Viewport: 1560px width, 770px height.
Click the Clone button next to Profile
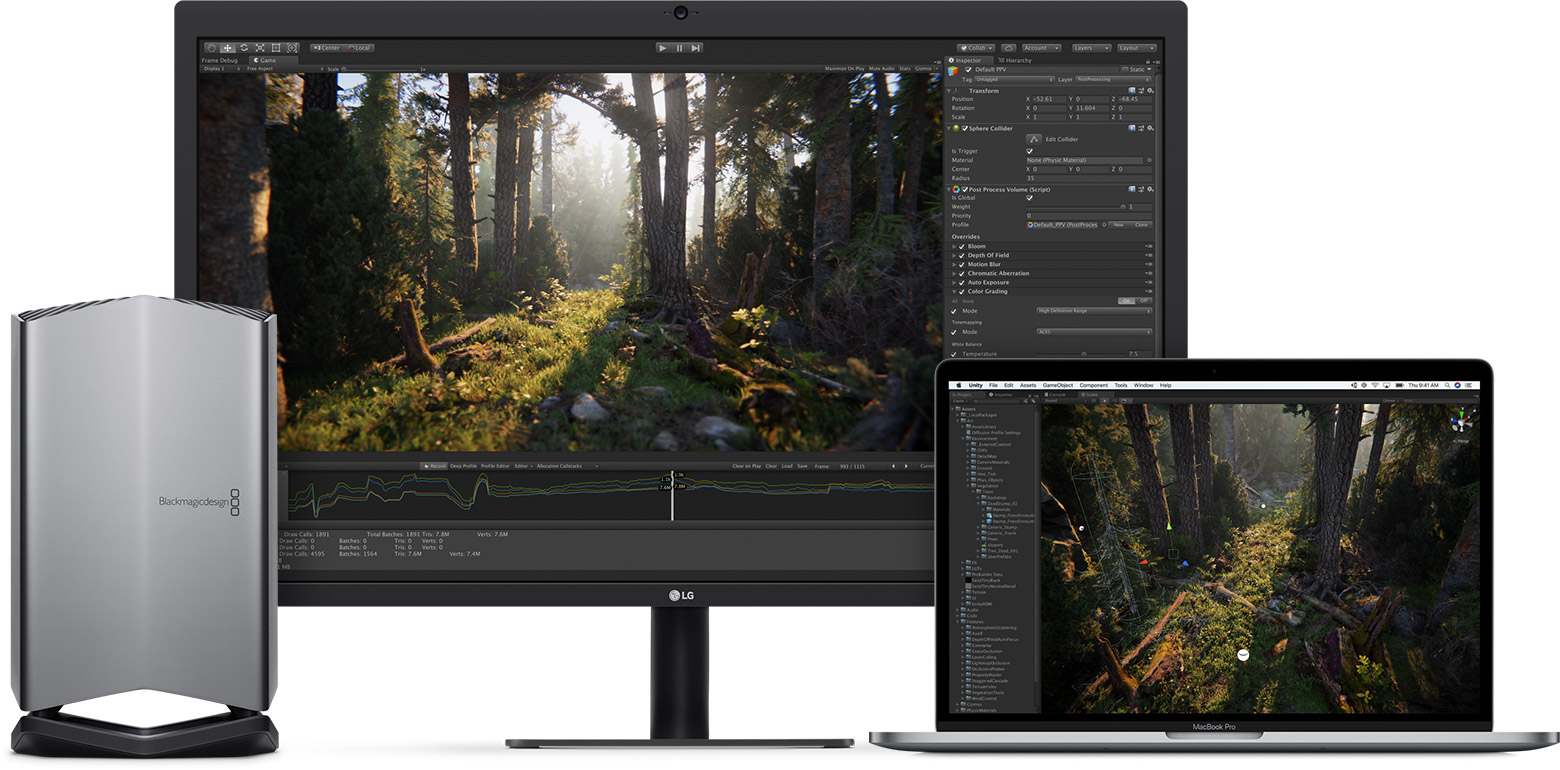pos(1142,225)
